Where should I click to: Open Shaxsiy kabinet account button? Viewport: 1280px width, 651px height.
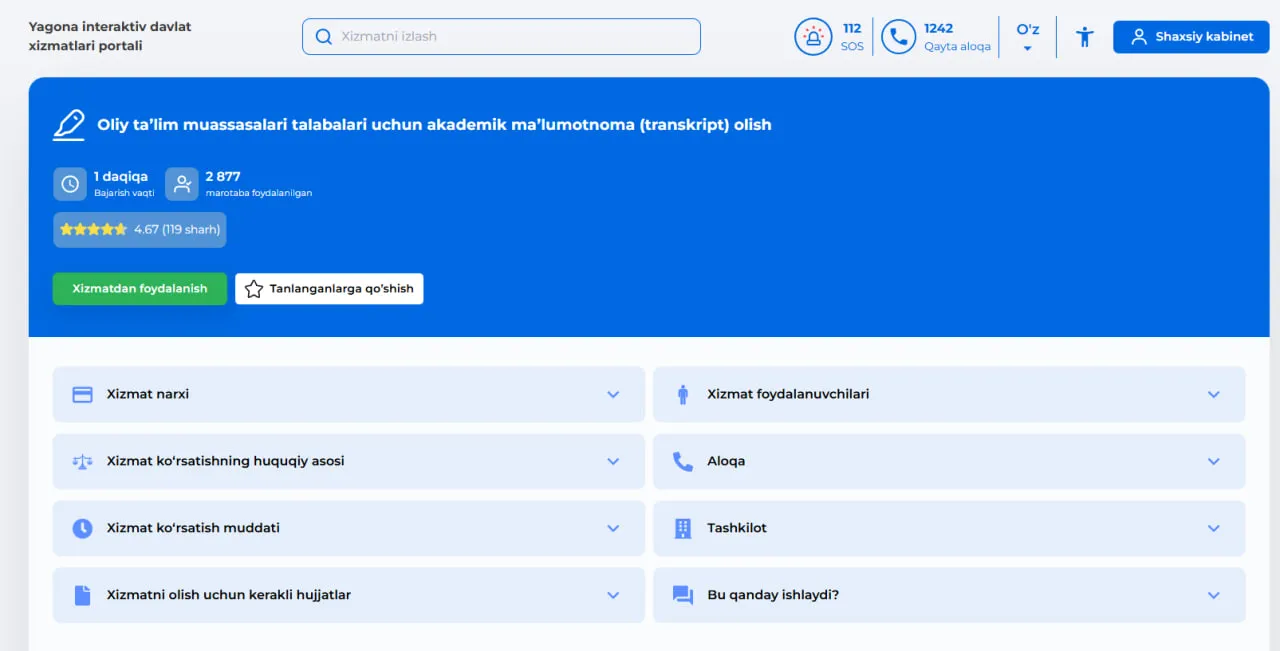coord(1191,37)
